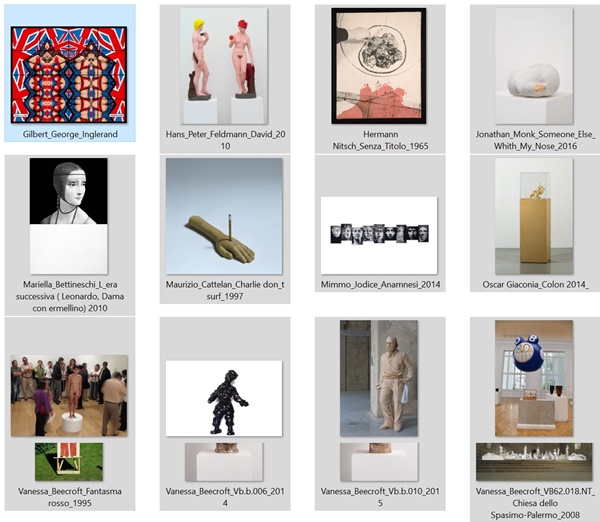Select Mariella_Bettineschi Dama con ermellino image
Viewport: 600px width, 522px height.
69,216
